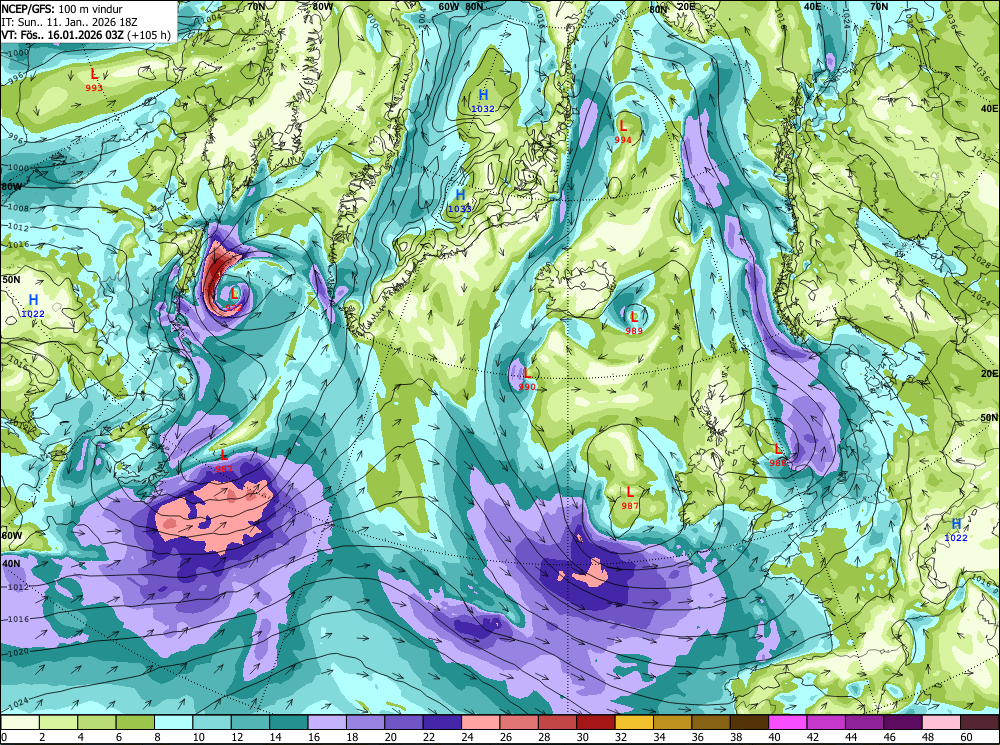Click the "NCEP/GFS: 100 m vindur" title
Screen dimensions: 1000x745
62,9
